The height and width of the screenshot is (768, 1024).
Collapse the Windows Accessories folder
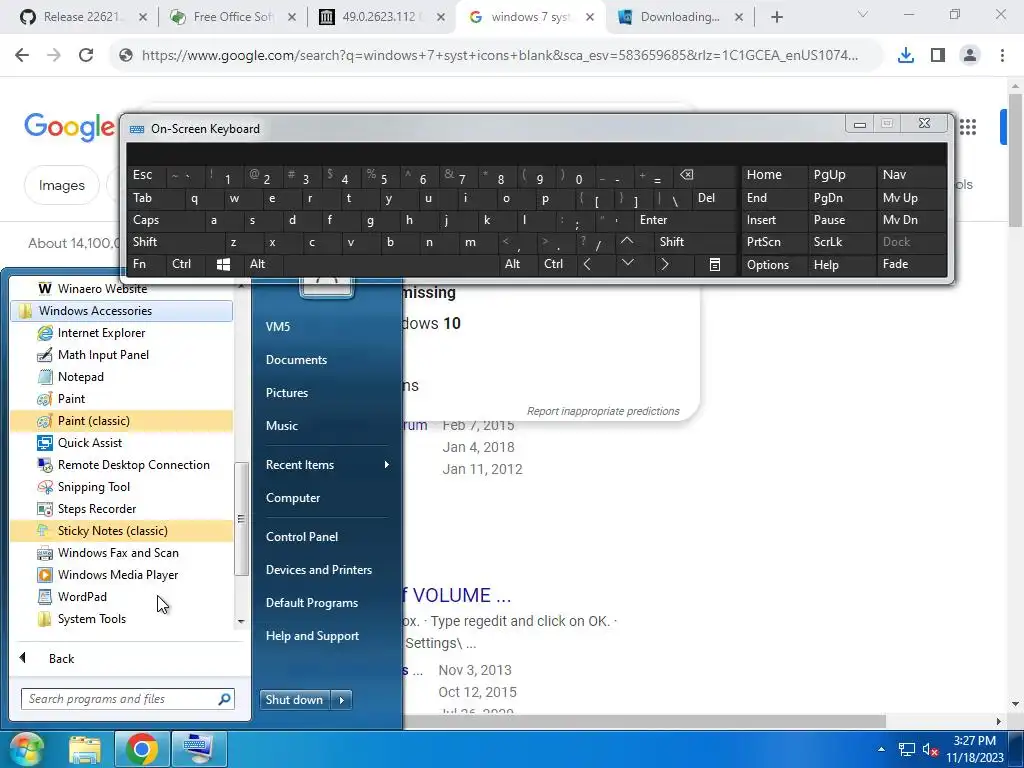[121, 311]
